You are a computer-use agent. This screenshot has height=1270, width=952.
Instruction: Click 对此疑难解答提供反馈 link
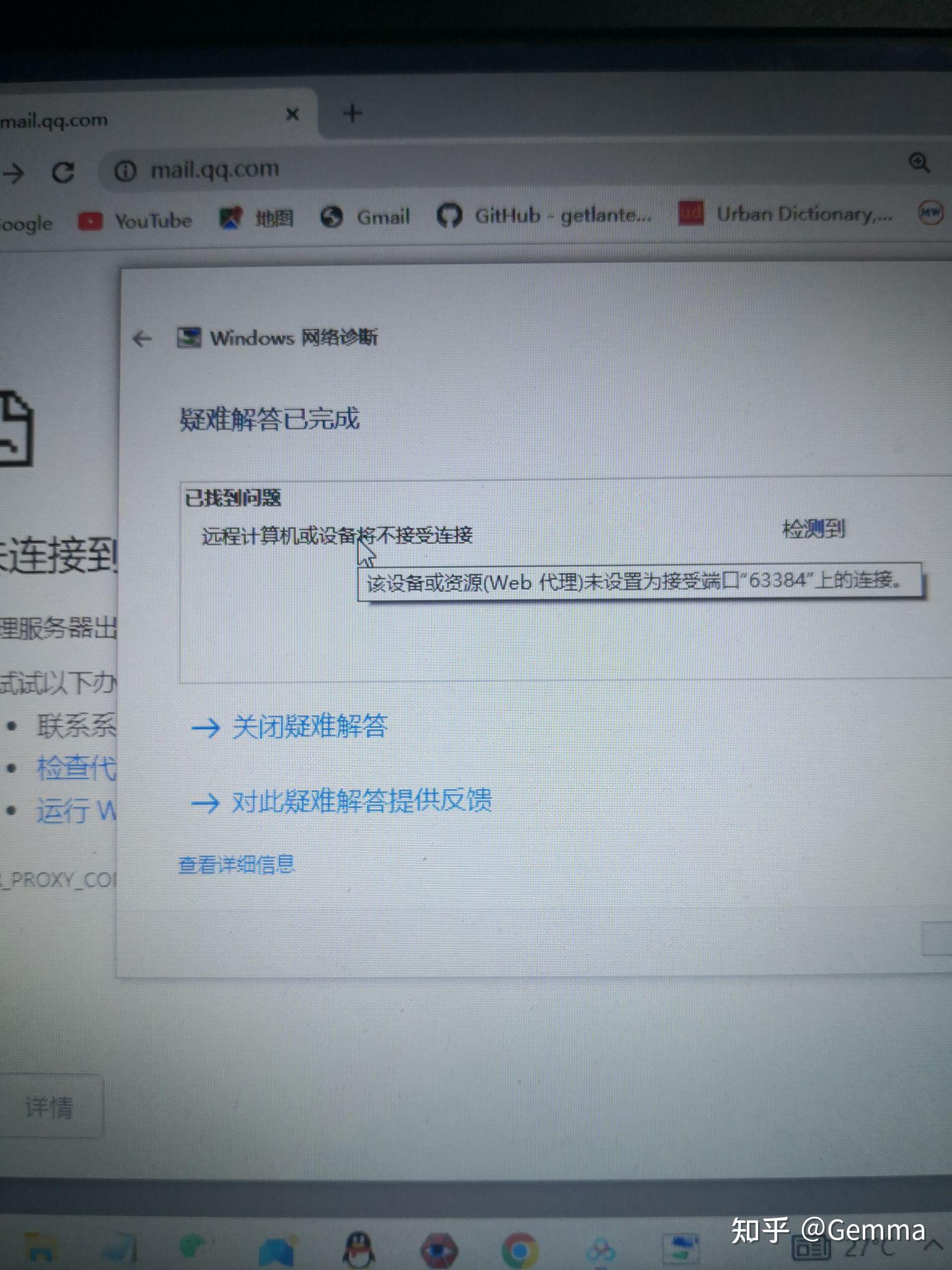pos(342,801)
